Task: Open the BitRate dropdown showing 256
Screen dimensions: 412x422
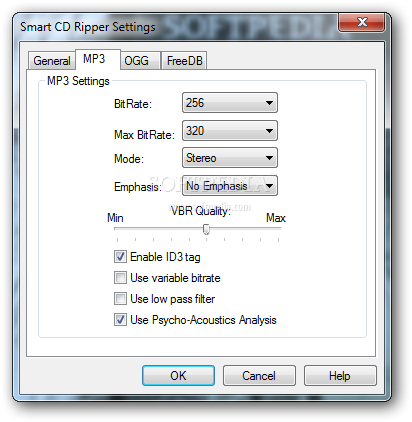Action: 230,103
